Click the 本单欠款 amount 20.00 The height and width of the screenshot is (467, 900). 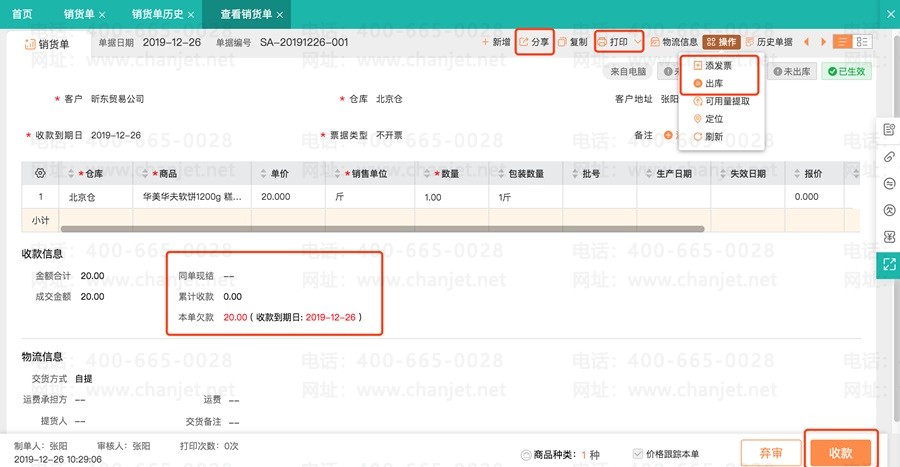pos(235,317)
